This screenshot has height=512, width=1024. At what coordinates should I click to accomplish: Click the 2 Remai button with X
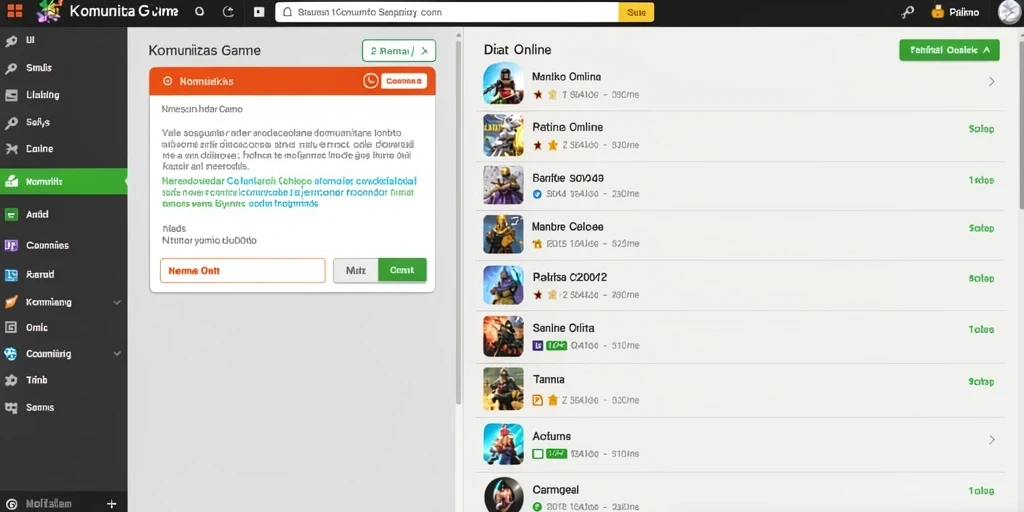click(x=399, y=50)
